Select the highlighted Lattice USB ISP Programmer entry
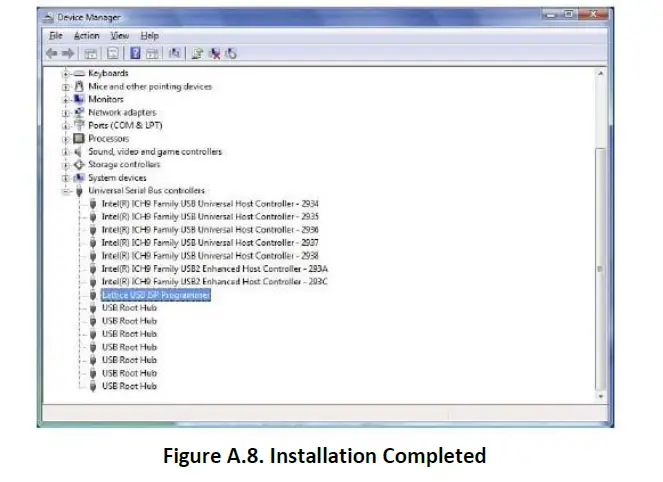Image resolution: width=663 pixels, height=482 pixels. (156, 295)
